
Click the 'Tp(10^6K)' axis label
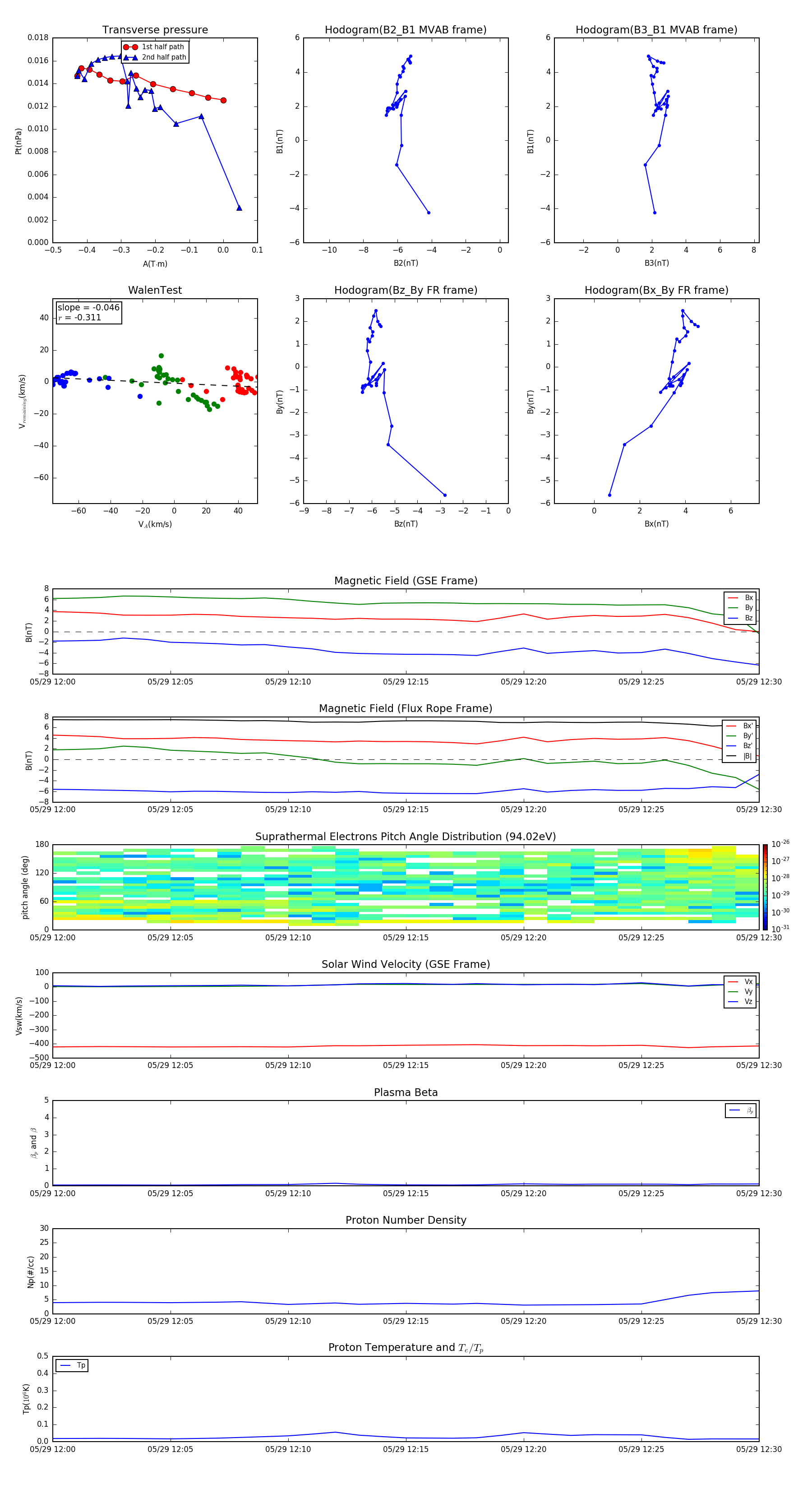tap(26, 1399)
